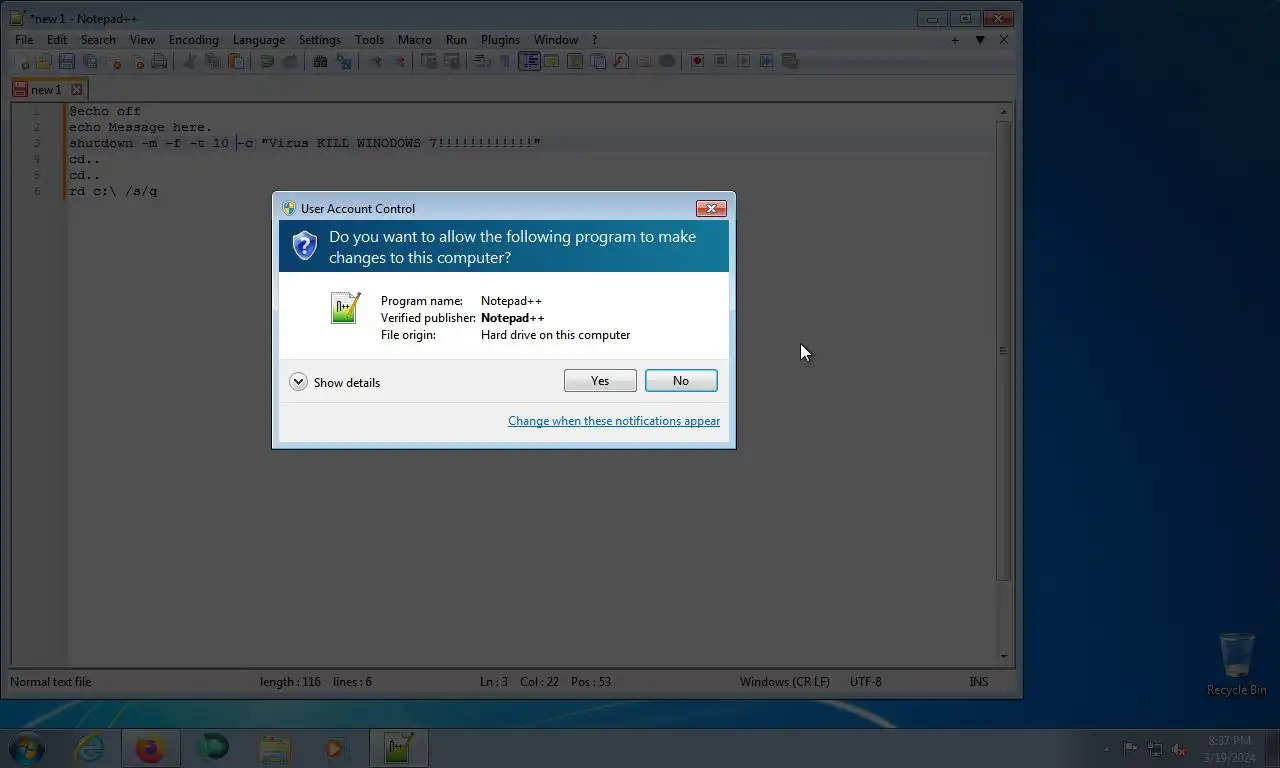Open the File menu
This screenshot has width=1280, height=768.
pos(24,40)
